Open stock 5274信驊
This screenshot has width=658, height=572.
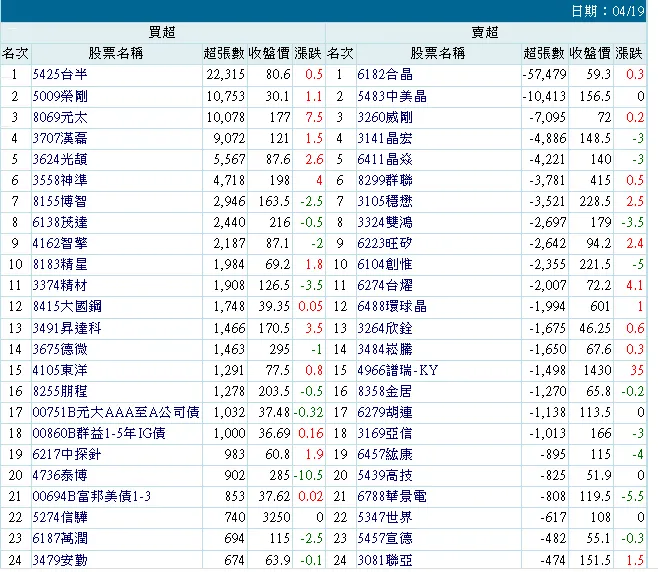pyautogui.click(x=60, y=517)
